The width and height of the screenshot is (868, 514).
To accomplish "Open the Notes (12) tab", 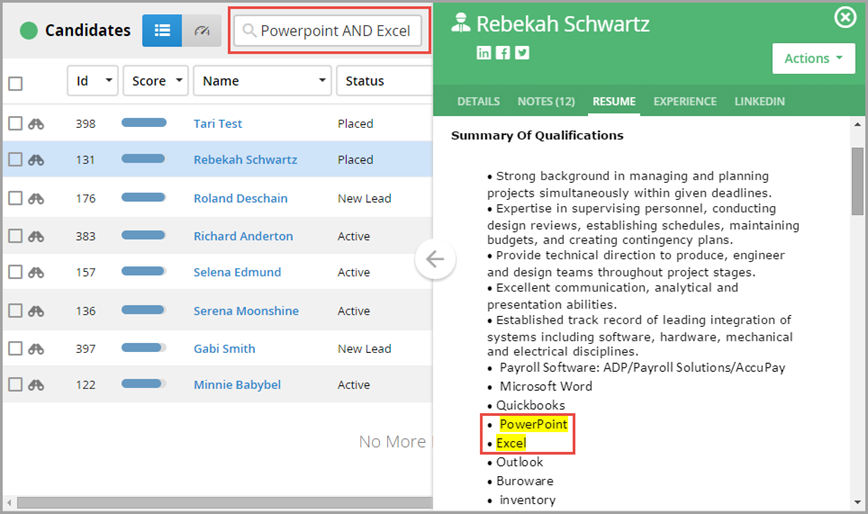I will [x=546, y=102].
